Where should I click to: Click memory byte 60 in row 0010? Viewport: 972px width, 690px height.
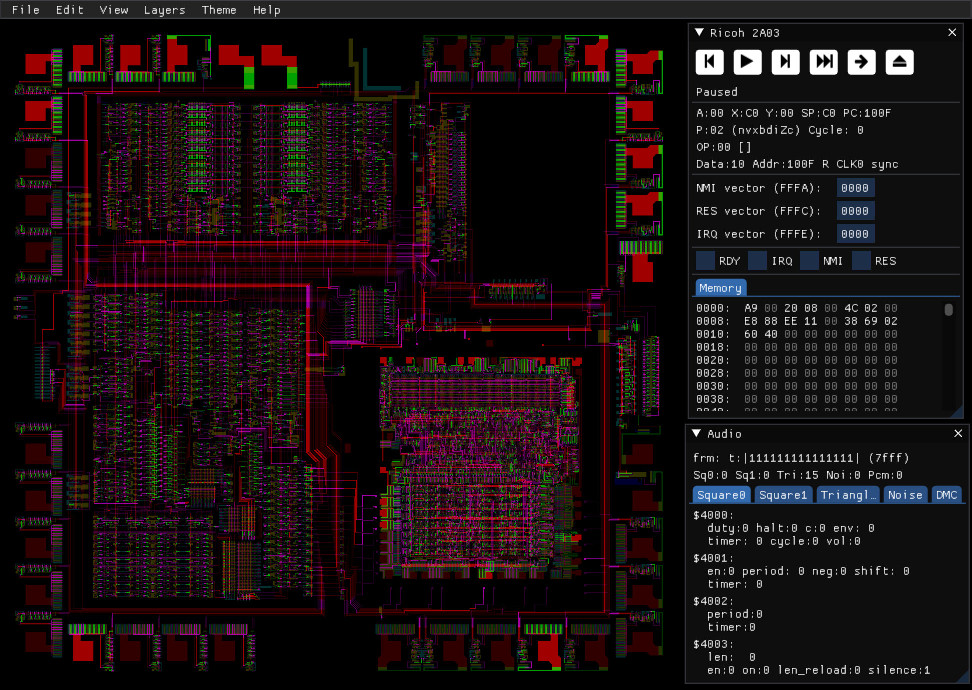(751, 334)
